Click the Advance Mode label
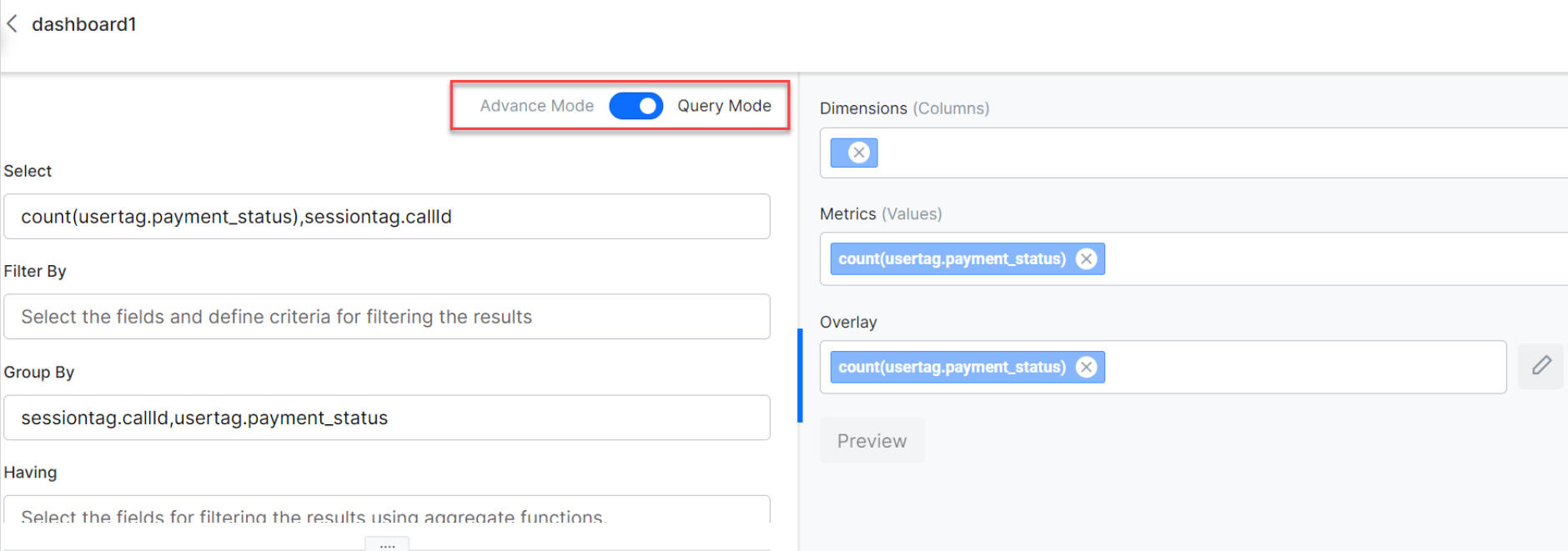This screenshot has height=551, width=1568. point(536,106)
